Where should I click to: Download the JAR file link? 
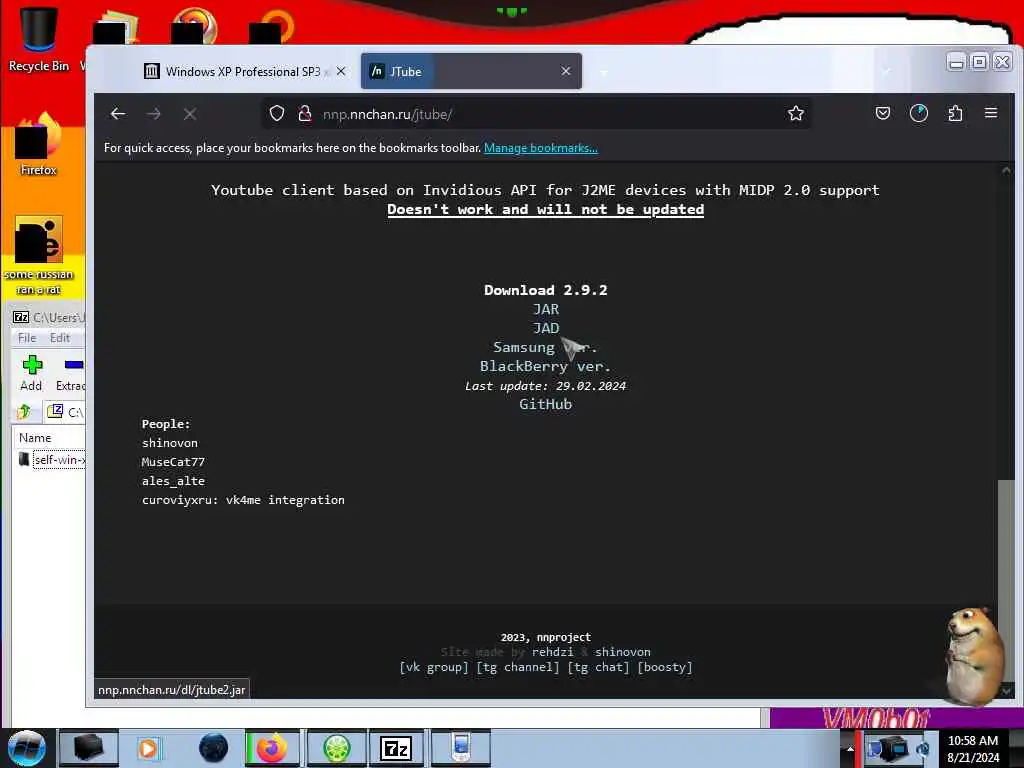click(x=545, y=309)
